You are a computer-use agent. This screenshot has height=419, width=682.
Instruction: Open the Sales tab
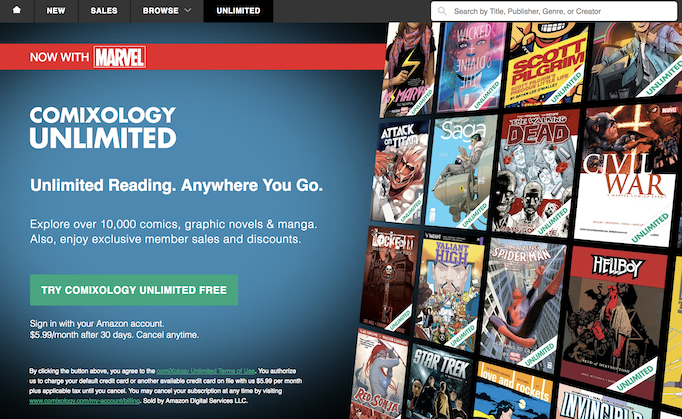click(104, 10)
